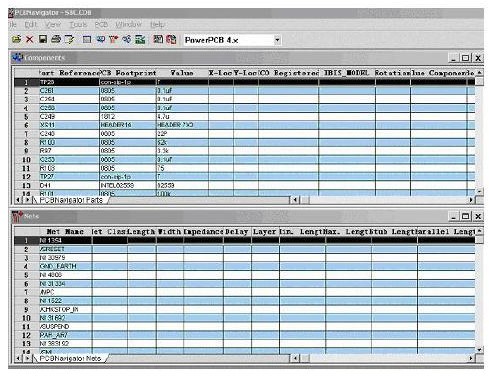Viewport: 489px width, 377px height.
Task: Click the Layer column header in Nets
Action: coord(265,231)
